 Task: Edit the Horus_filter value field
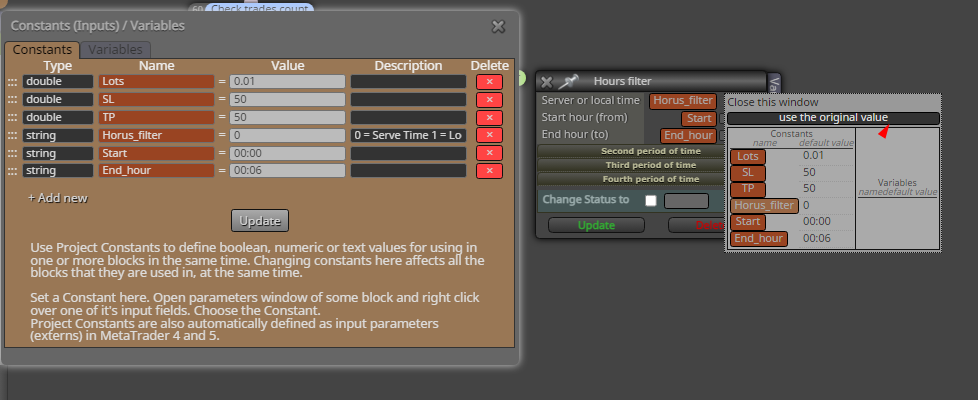[288, 135]
